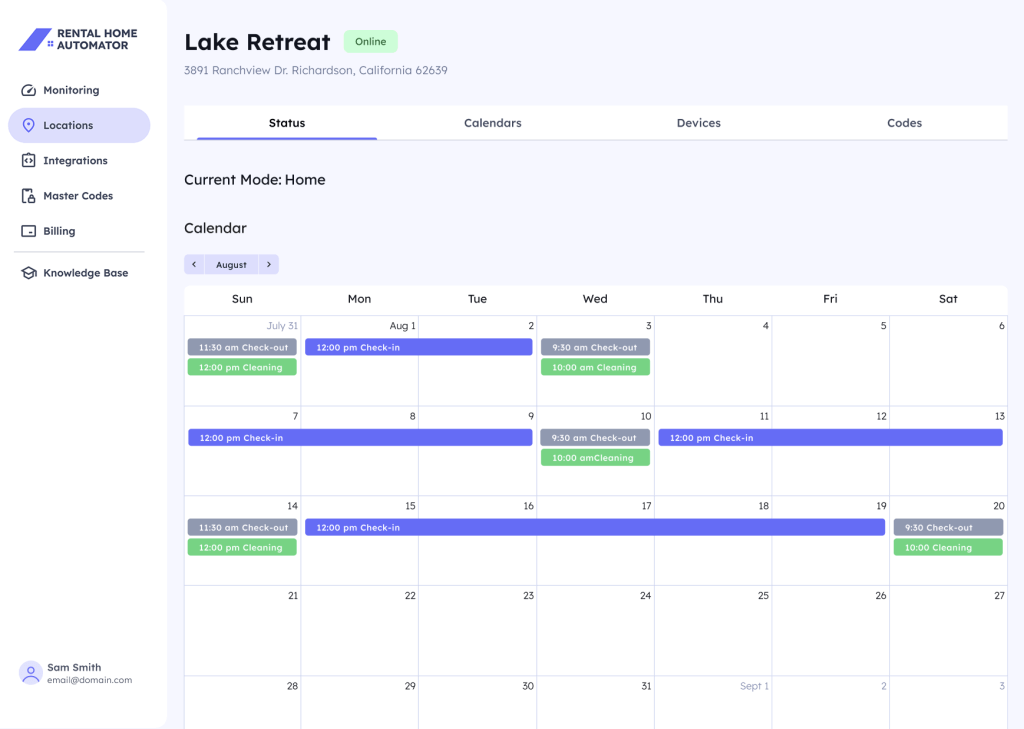Open the Aug 1 12:00 pm Check-in event
This screenshot has height=729, width=1024.
(x=418, y=347)
